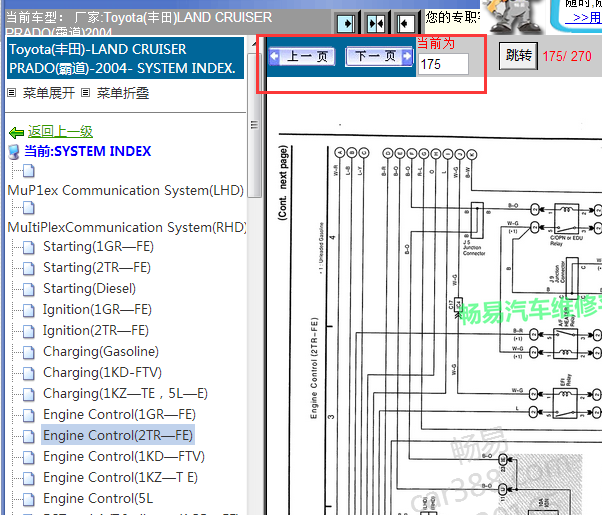This screenshot has height=515, width=602.
Task: Click document icon beside Starting(2TR—FE)
Action: click(29, 269)
